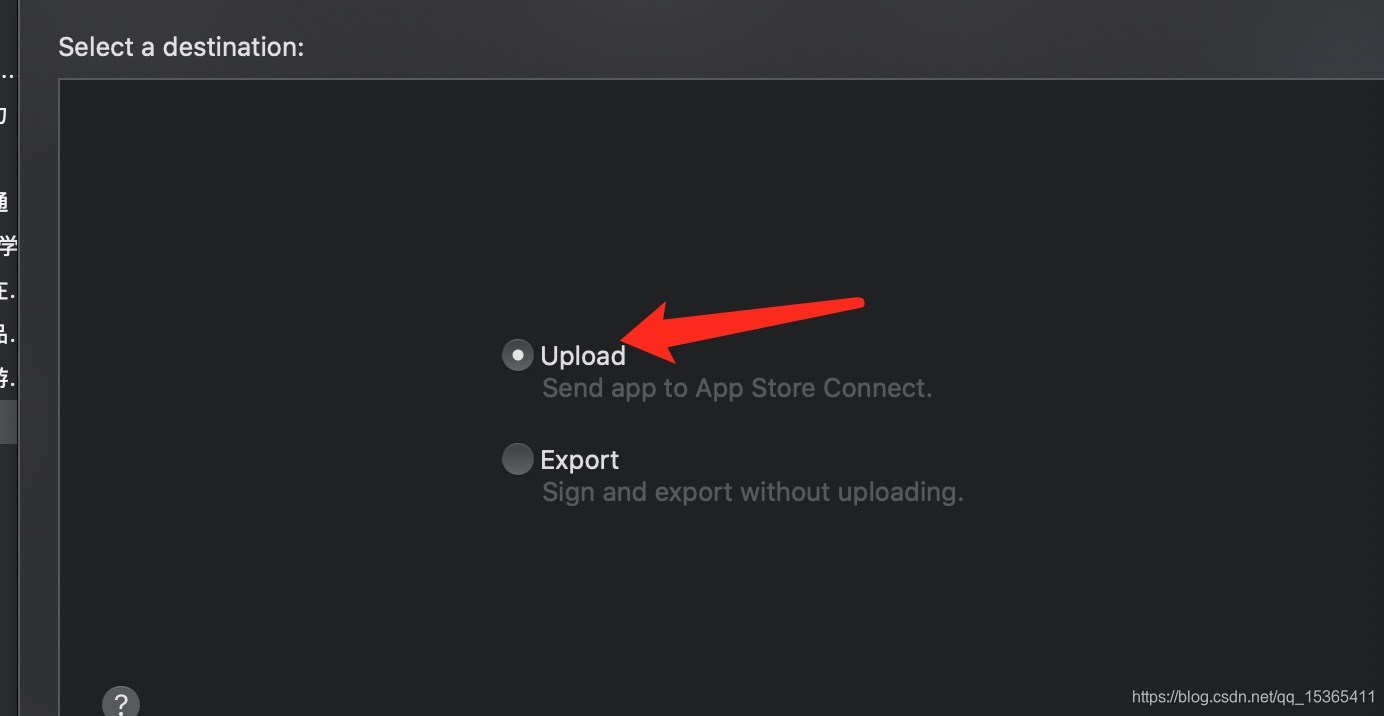Select the topmost truncated sidebar item
The height and width of the screenshot is (716, 1384).
point(8,72)
